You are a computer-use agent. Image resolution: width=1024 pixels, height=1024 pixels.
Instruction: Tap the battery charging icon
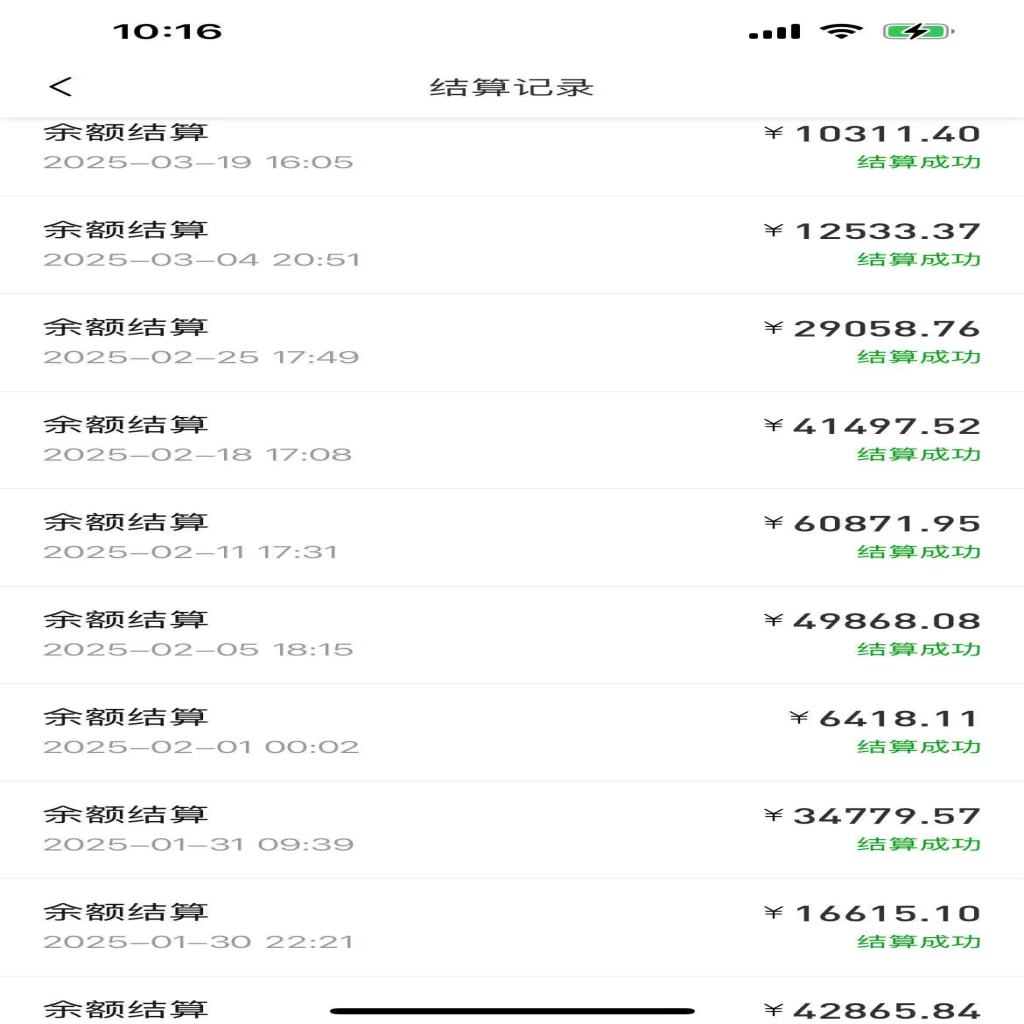(x=917, y=31)
